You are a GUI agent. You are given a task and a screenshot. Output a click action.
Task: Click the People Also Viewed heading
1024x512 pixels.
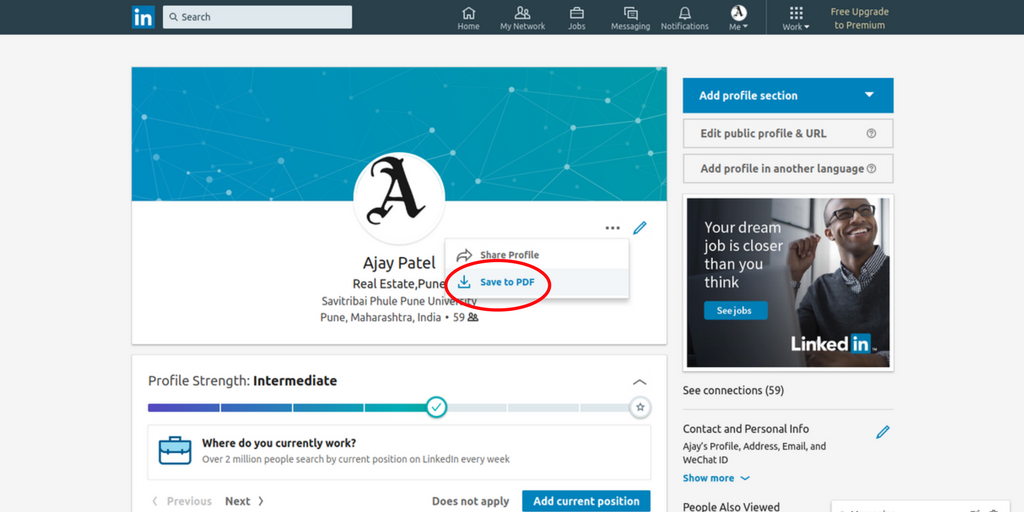click(731, 507)
